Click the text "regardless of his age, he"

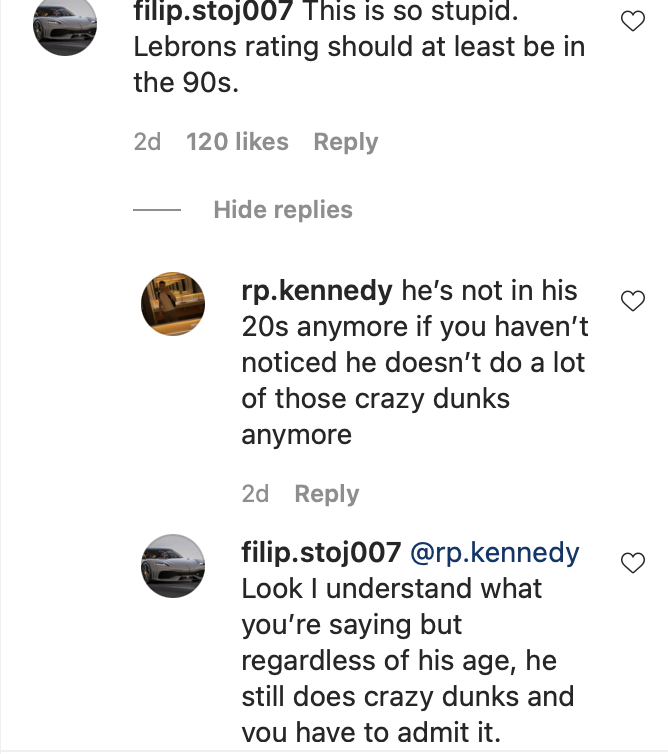point(399,661)
